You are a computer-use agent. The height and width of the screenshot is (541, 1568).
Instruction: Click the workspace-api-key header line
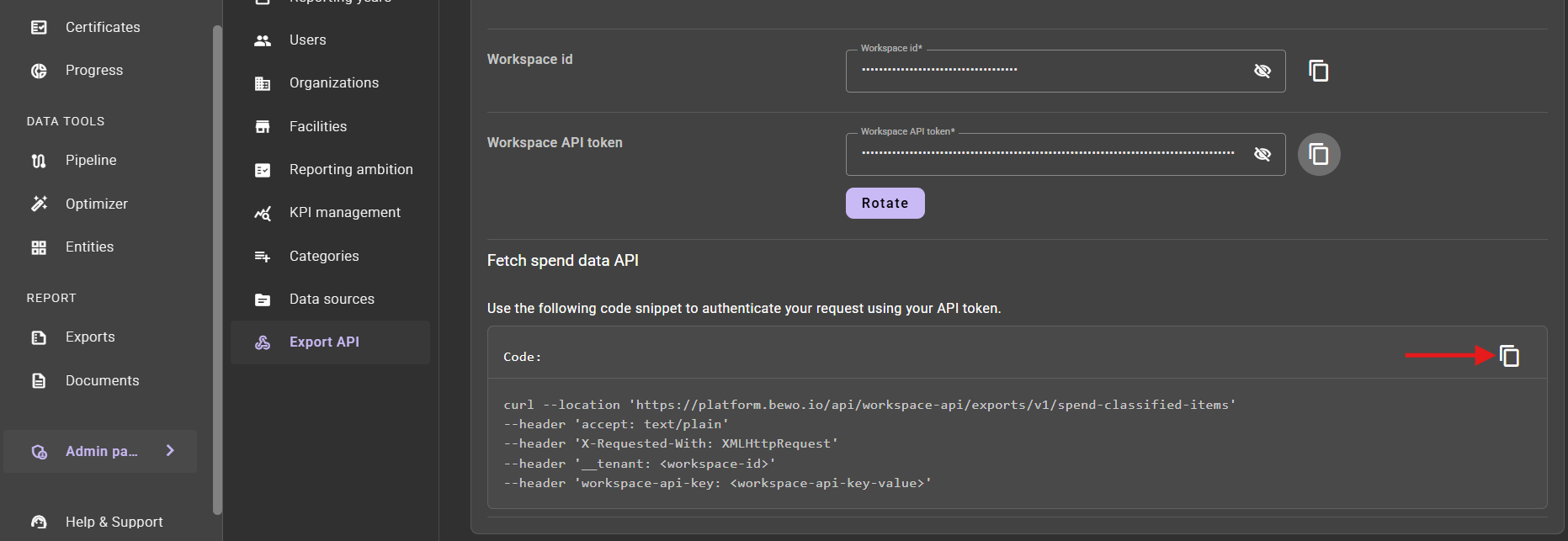pos(717,484)
